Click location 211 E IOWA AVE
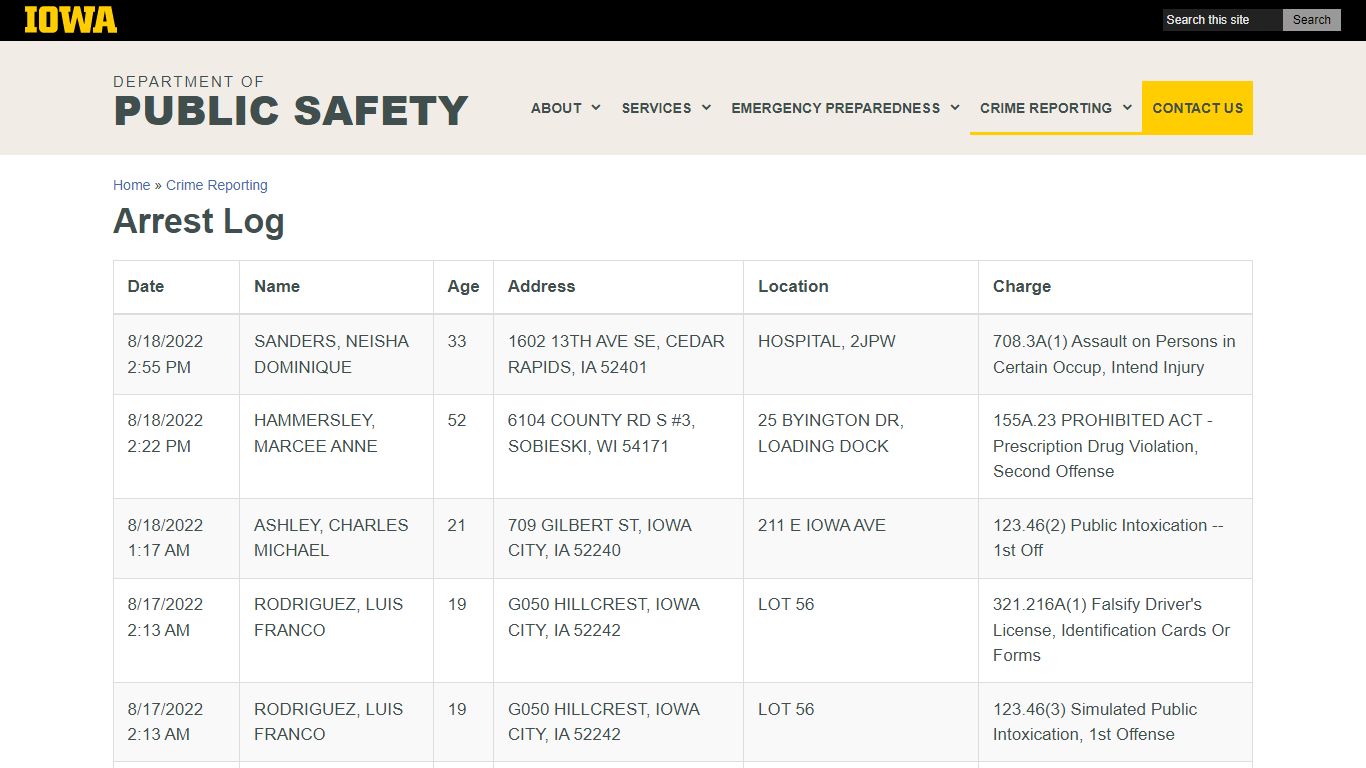The image size is (1366, 768). coord(822,525)
